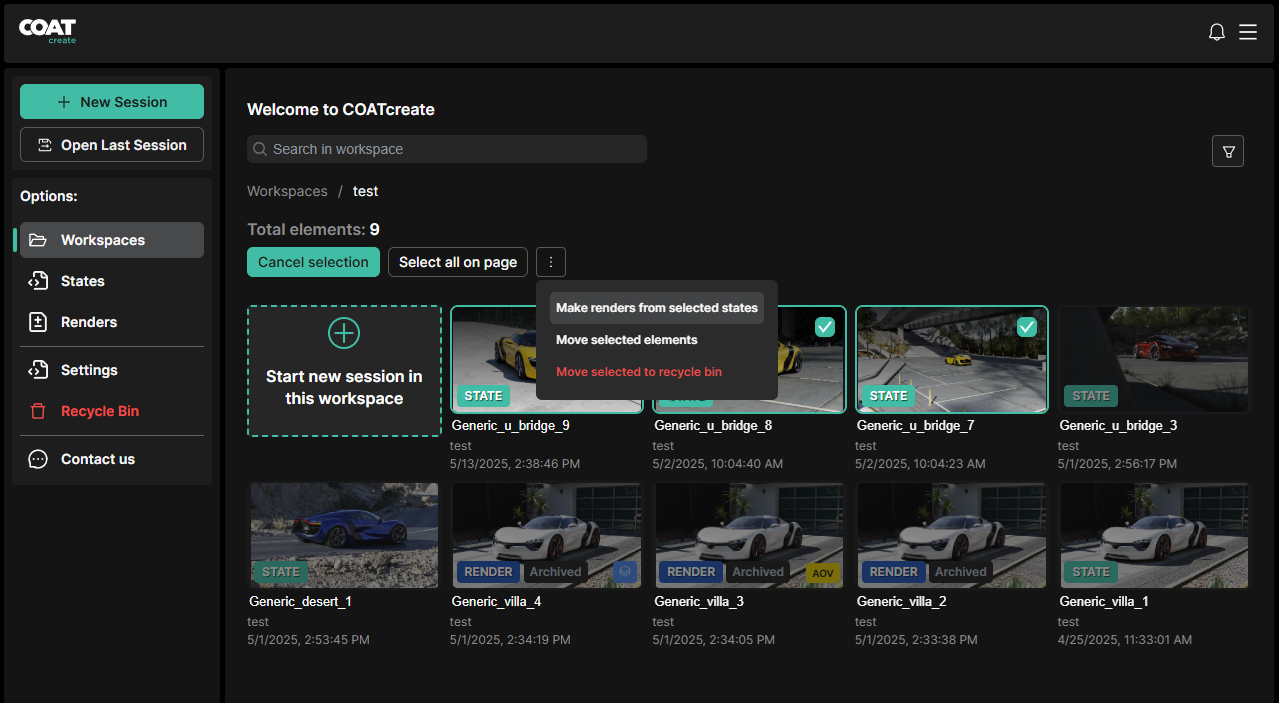The width and height of the screenshot is (1279, 703).
Task: Choose Make renders from selected states
Action: coord(656,308)
